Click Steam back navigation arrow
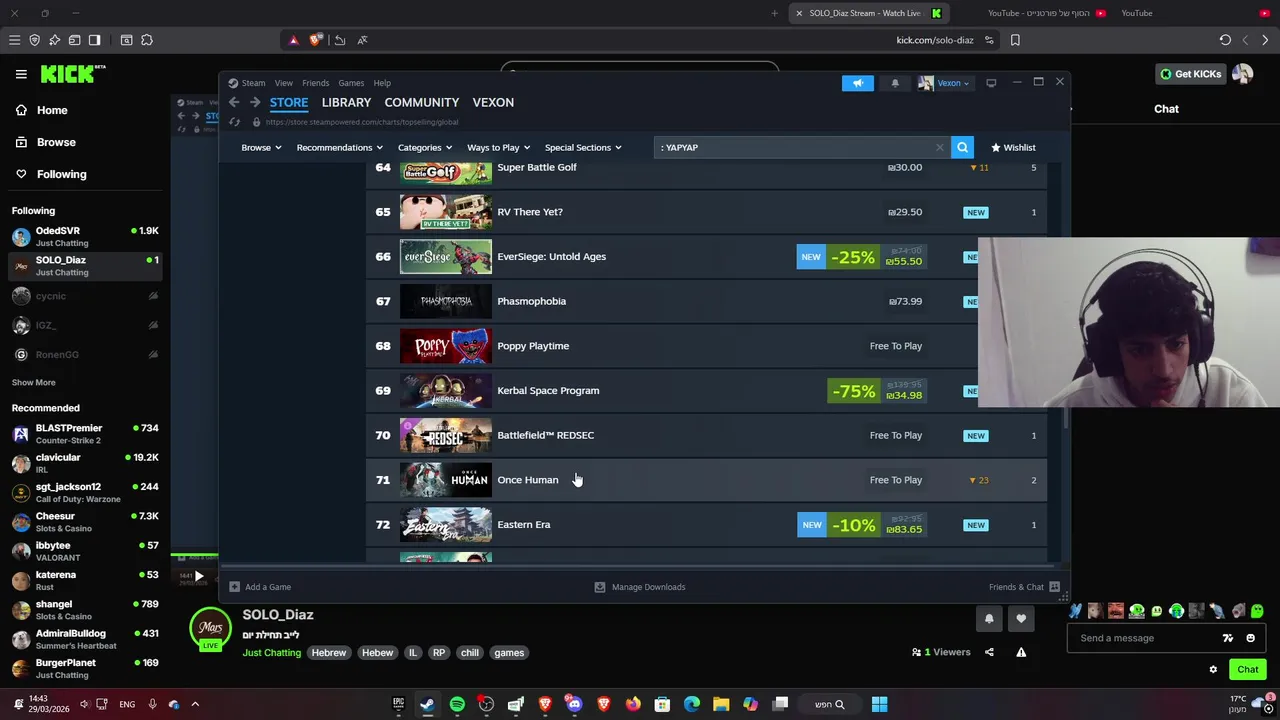The image size is (1280, 720). click(x=234, y=102)
